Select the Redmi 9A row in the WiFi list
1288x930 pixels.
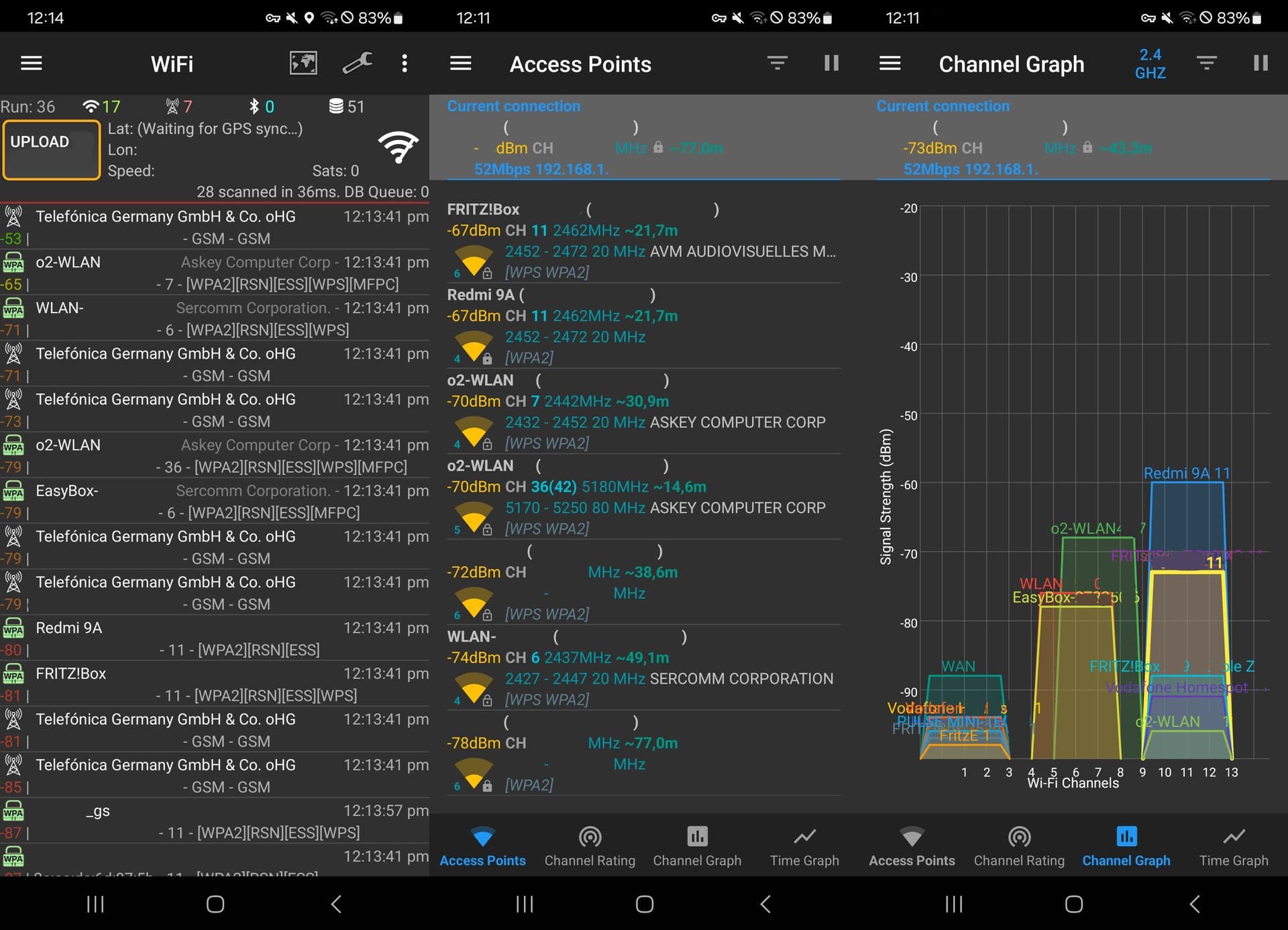(x=215, y=638)
